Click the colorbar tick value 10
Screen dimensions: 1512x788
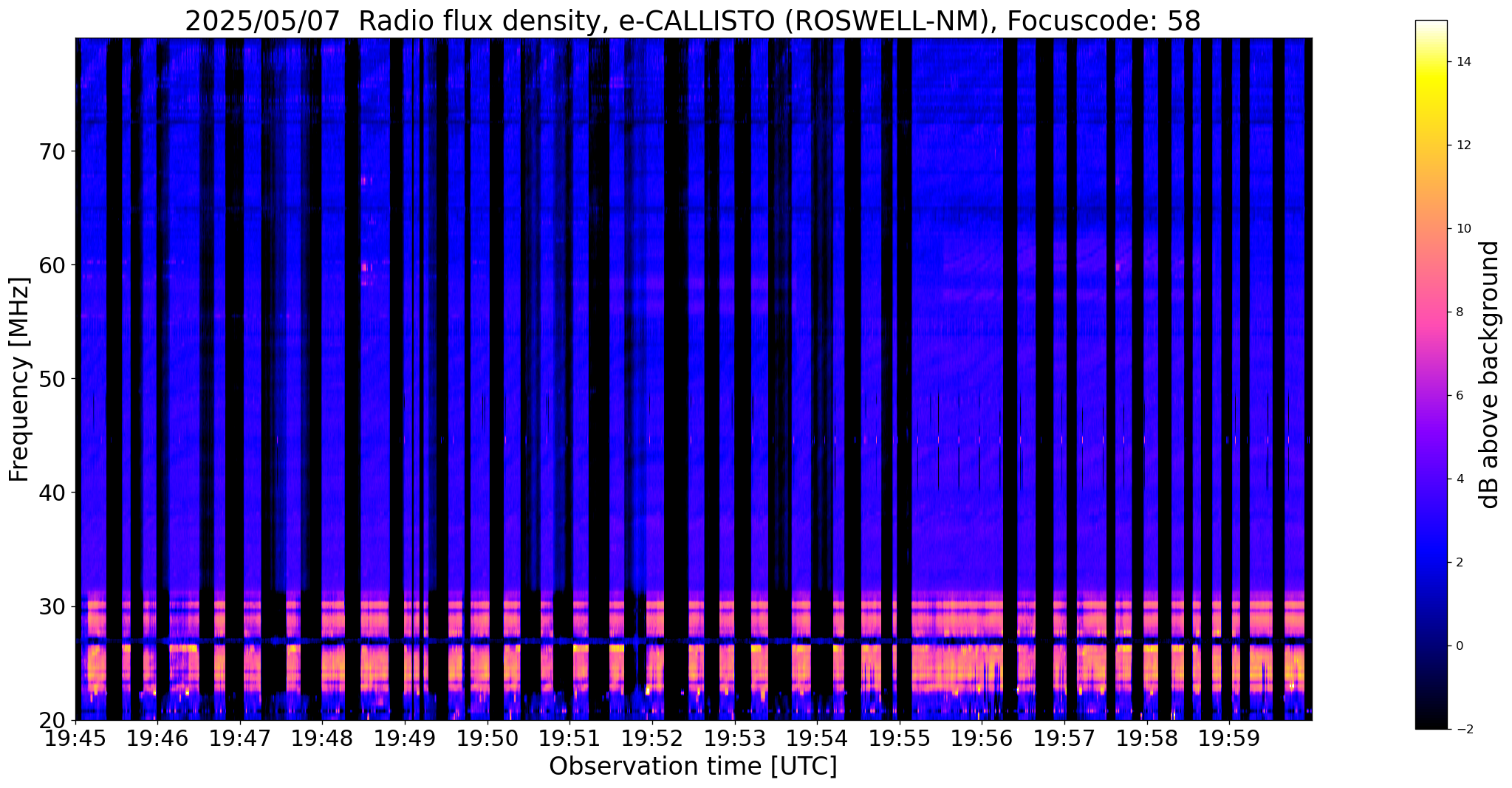pos(1463,229)
